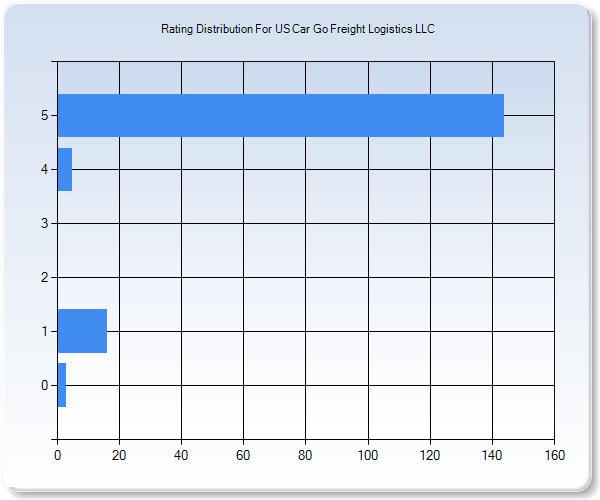Viewport: 600px width, 500px height.
Task: Click the vertical axis label 4
Action: 44,170
